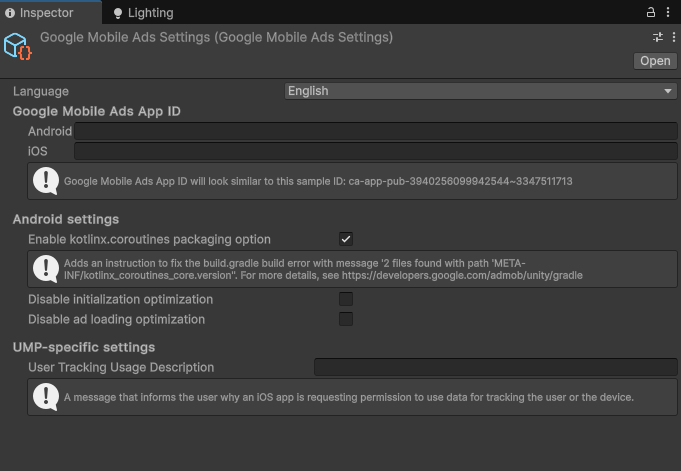
Task: Select the Inspector tab
Action: 40,13
